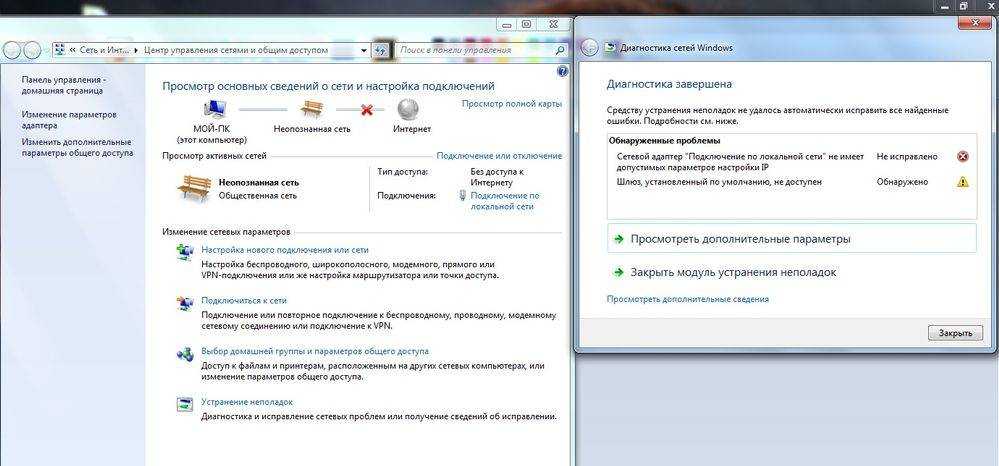Open Просмотр полной карты link

512,103
